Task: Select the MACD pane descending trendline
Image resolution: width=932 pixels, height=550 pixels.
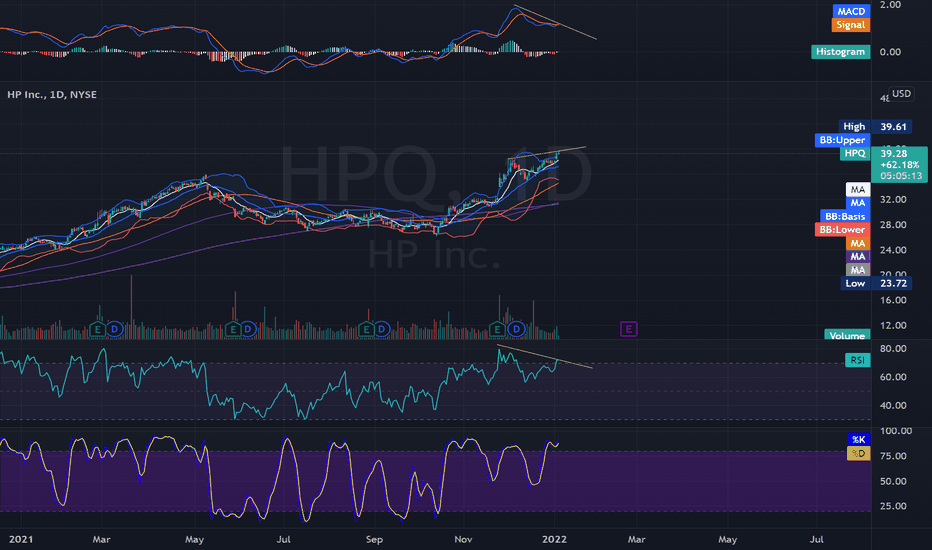Action: click(x=555, y=23)
